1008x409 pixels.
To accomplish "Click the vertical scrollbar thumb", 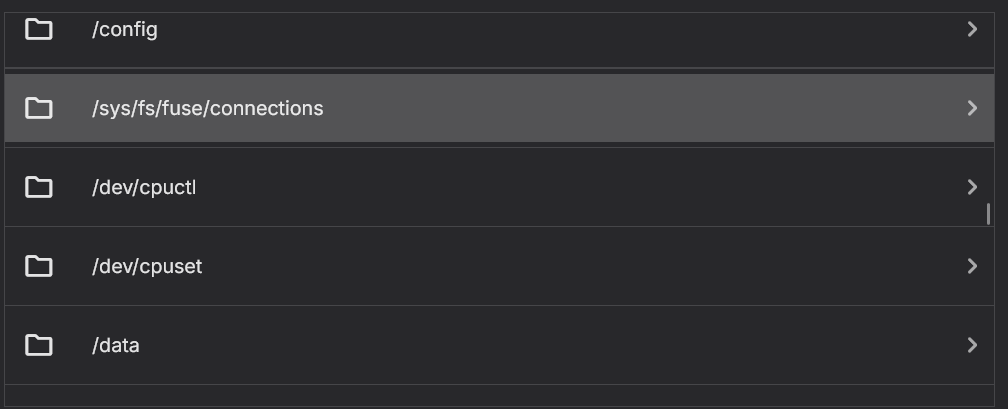I will pos(988,214).
